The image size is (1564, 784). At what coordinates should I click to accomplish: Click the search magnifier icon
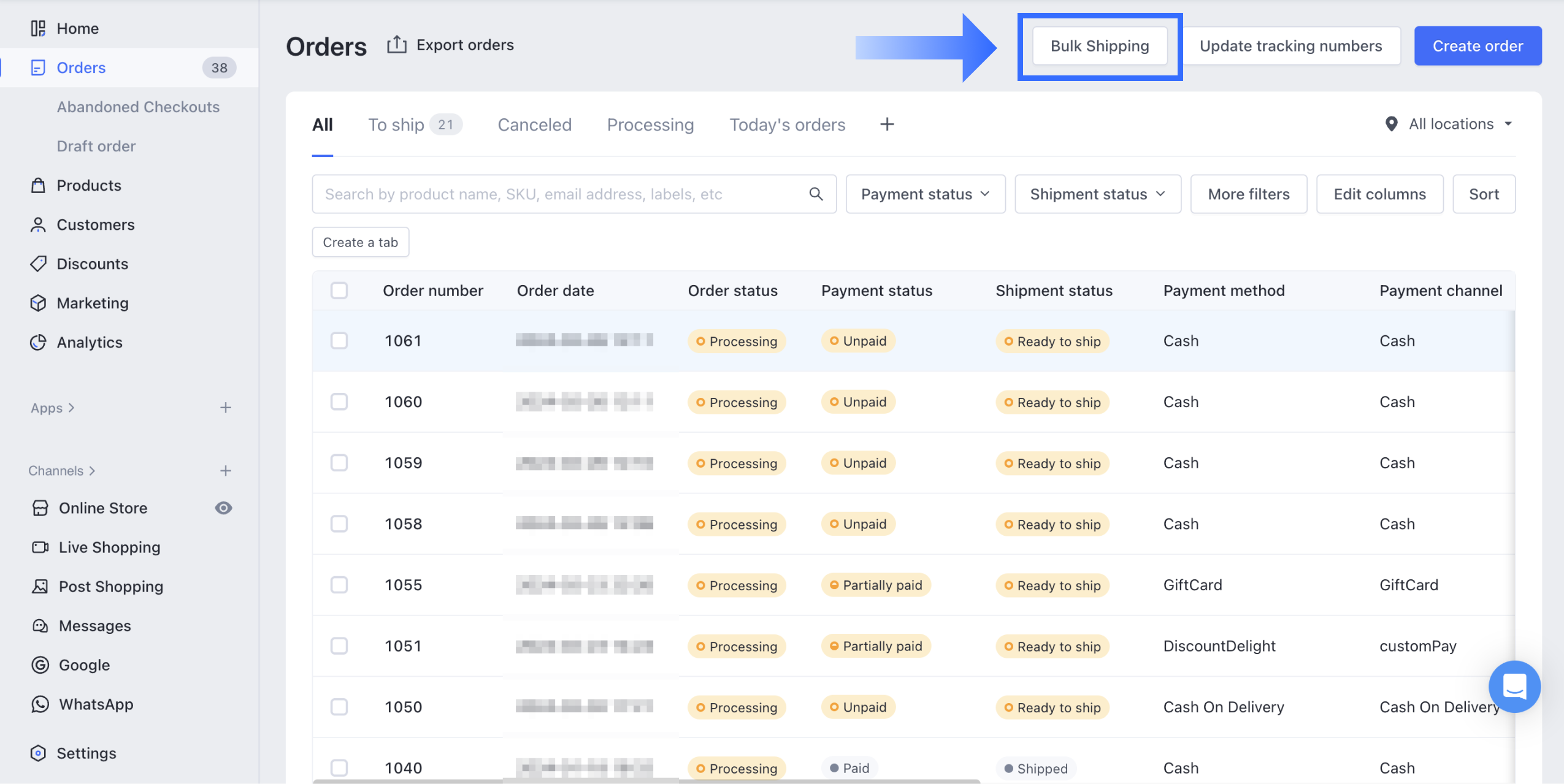[x=815, y=194]
